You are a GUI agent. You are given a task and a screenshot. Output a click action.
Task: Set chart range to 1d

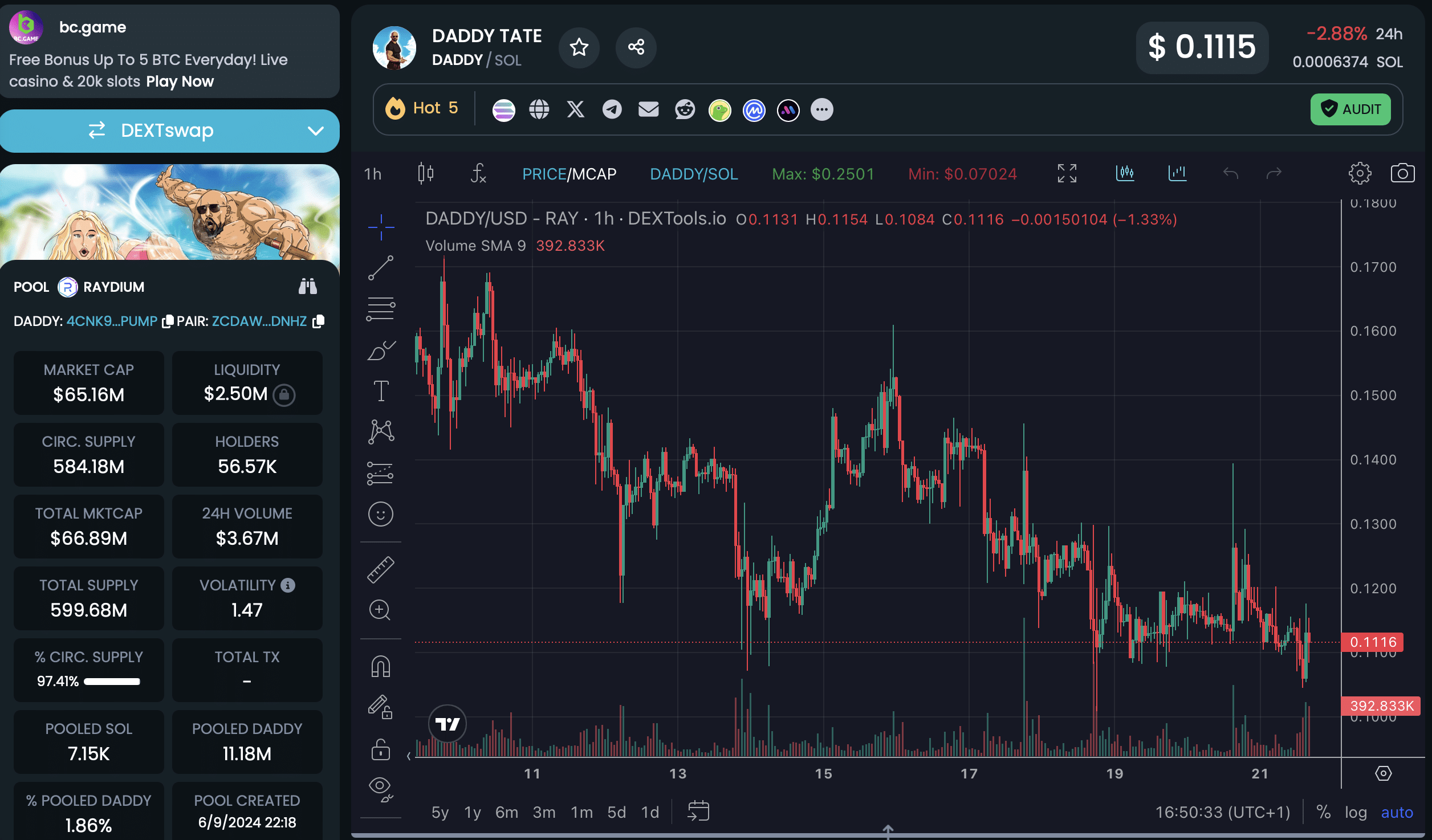(x=650, y=812)
